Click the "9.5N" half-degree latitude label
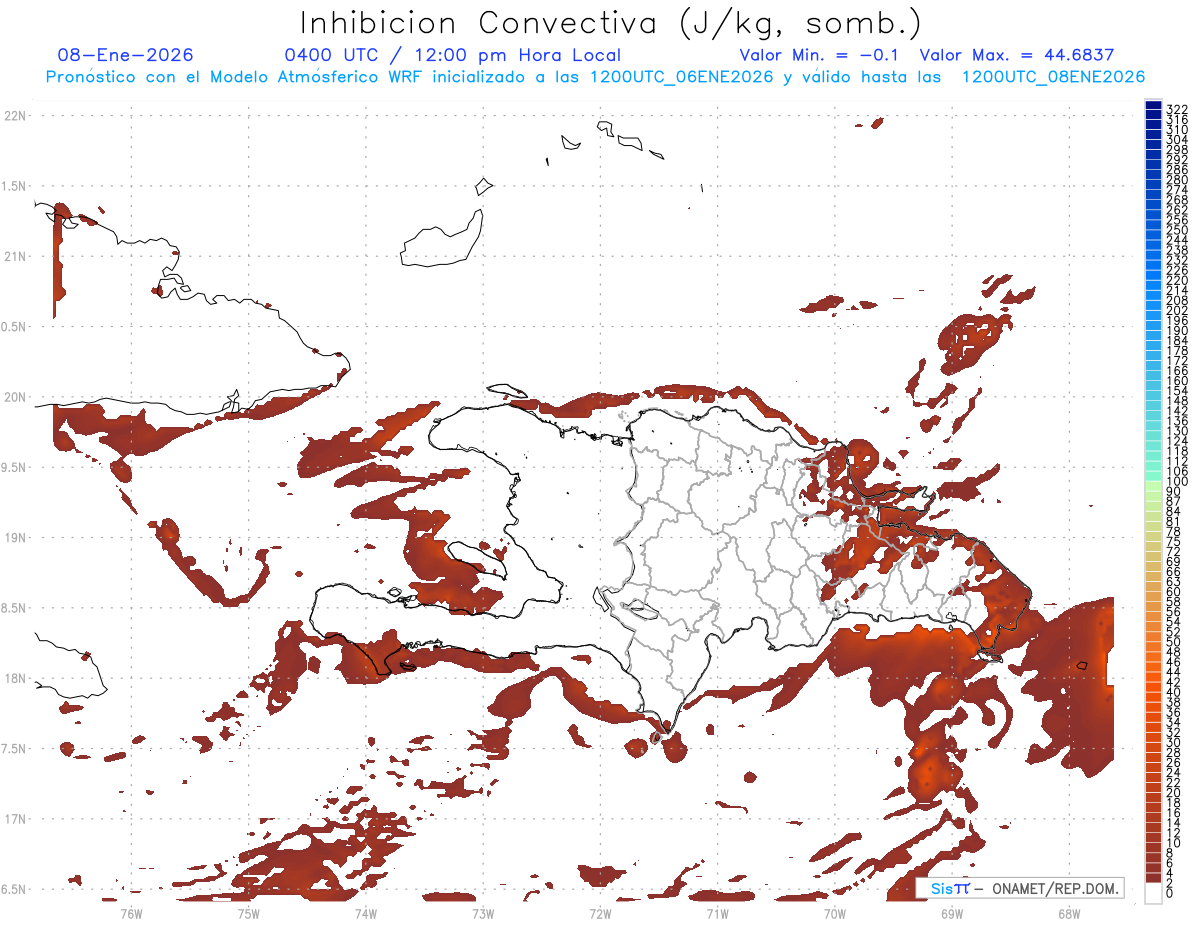This screenshot has height=927, width=1200. 14,468
